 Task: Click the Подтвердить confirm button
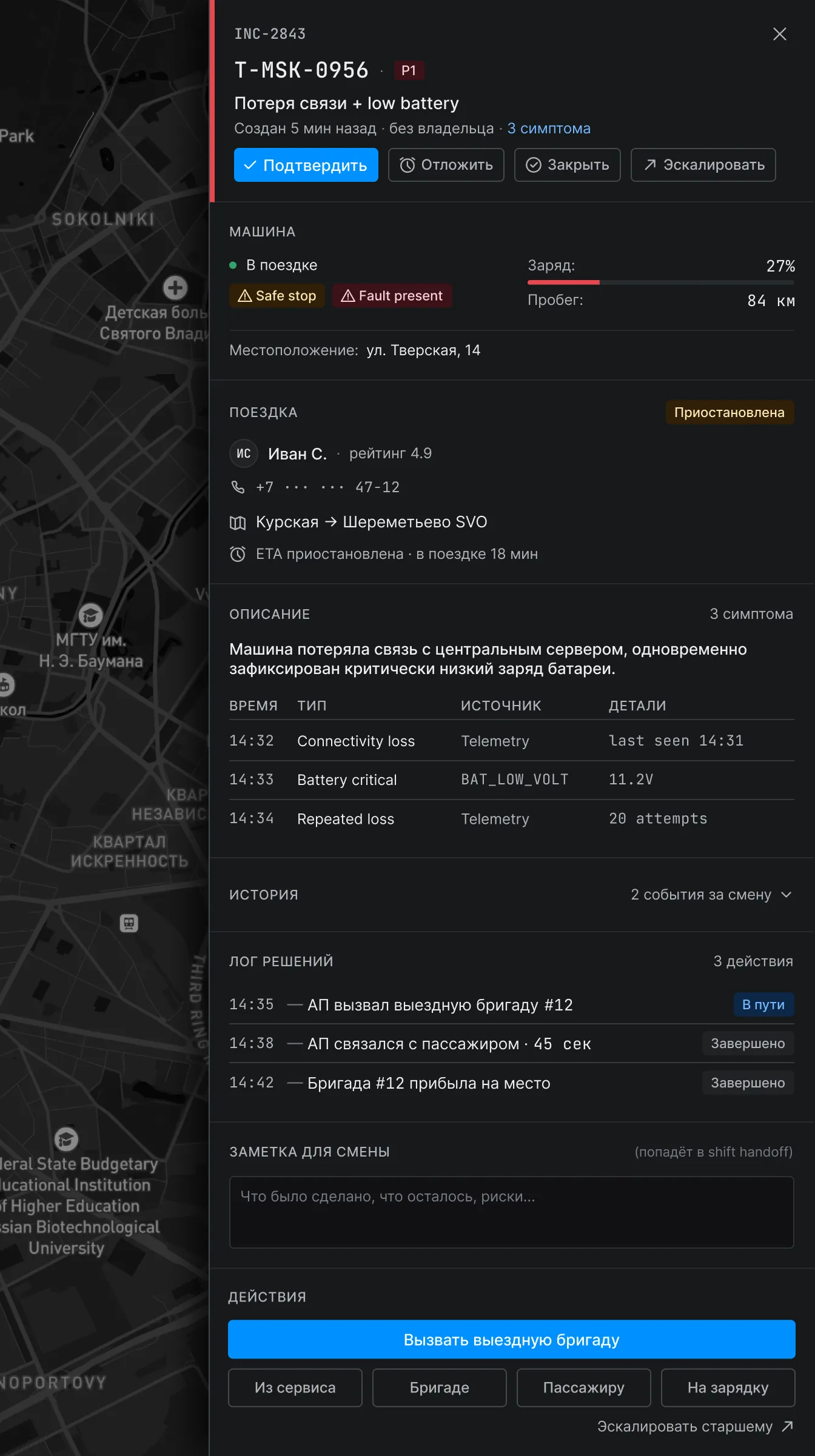coord(306,165)
